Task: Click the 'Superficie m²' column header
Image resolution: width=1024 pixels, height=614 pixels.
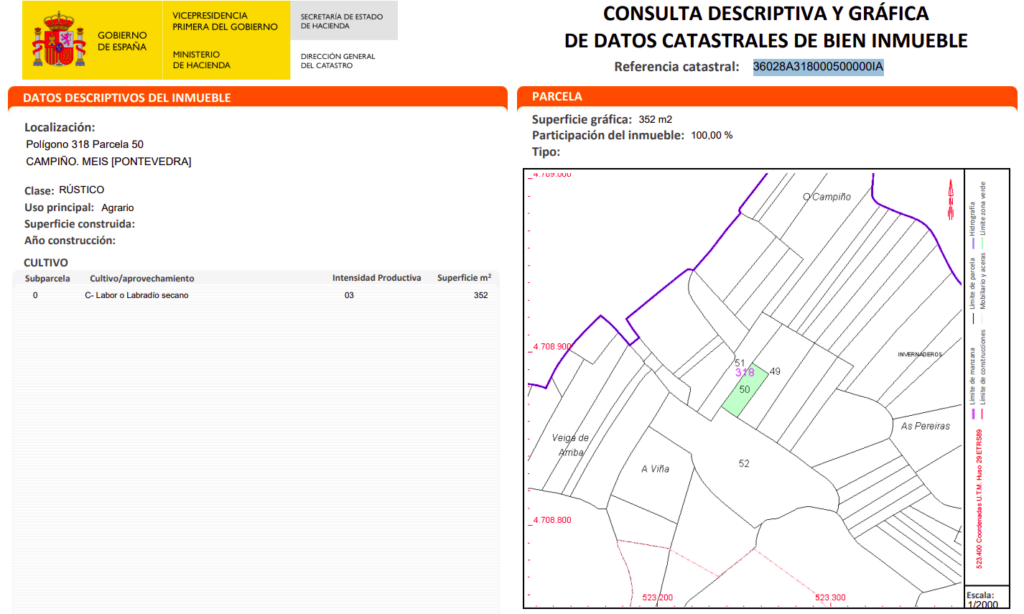Action: [464, 278]
